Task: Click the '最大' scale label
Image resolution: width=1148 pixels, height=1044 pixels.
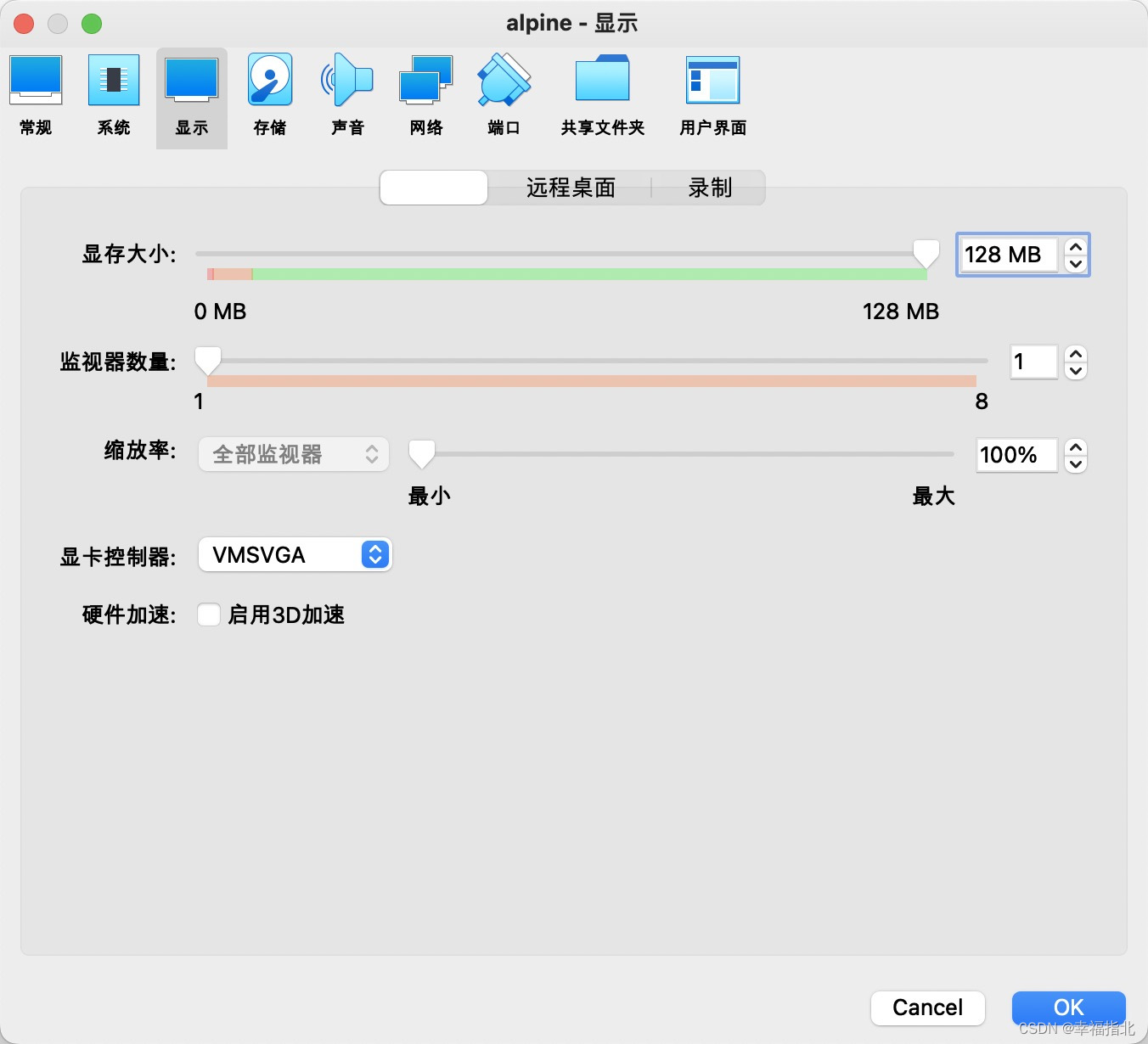Action: 933,496
